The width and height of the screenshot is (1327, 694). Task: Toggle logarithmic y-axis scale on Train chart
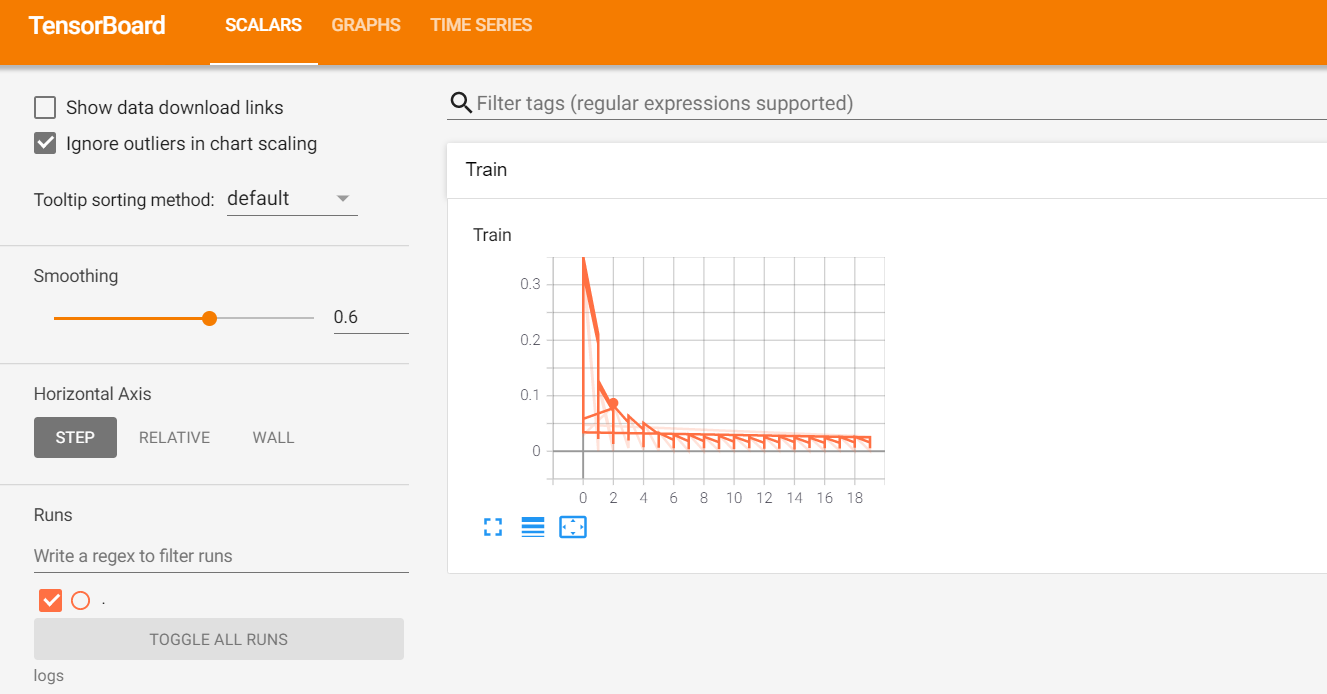(533, 527)
